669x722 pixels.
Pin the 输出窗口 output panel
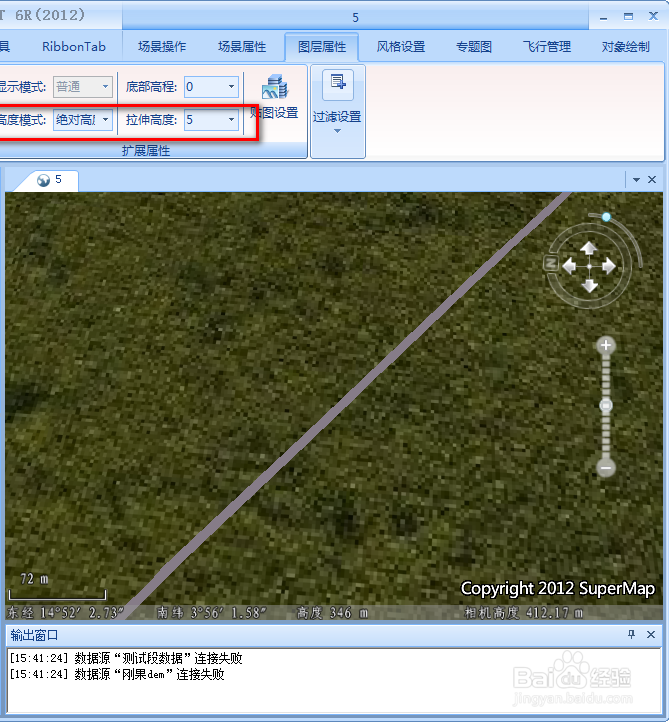pos(631,635)
